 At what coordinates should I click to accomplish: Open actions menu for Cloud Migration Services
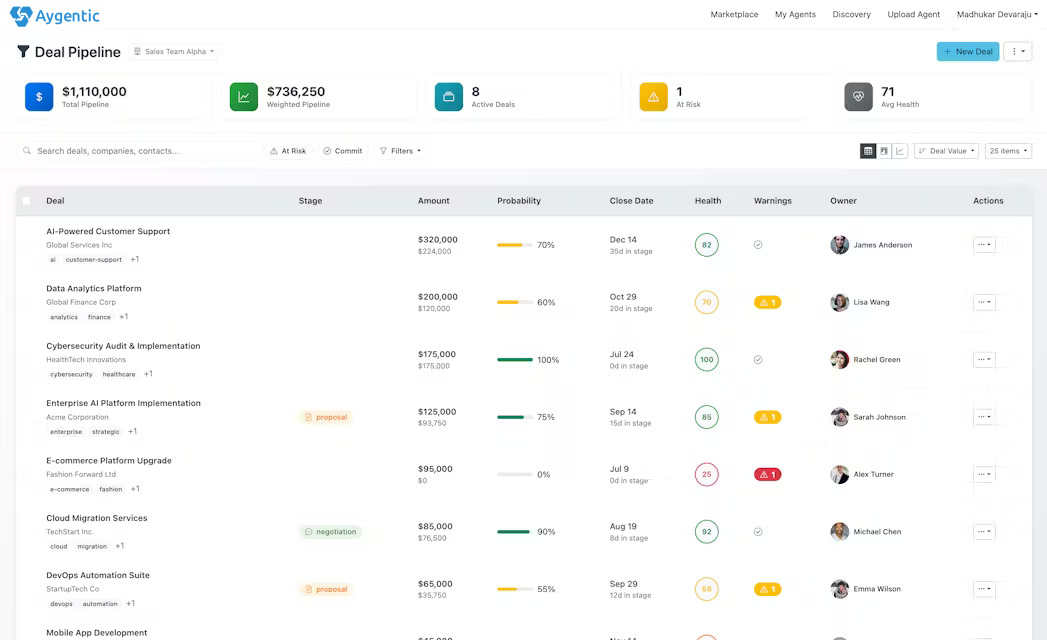click(984, 532)
